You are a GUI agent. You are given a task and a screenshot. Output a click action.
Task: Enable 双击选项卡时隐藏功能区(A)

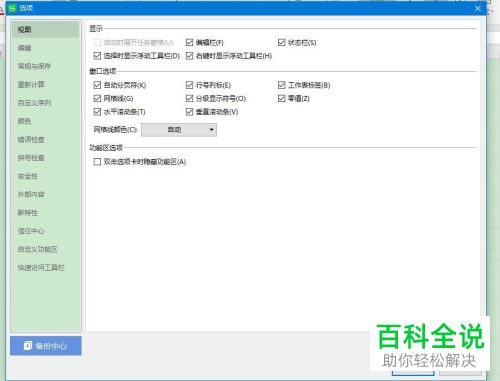pyautogui.click(x=97, y=162)
